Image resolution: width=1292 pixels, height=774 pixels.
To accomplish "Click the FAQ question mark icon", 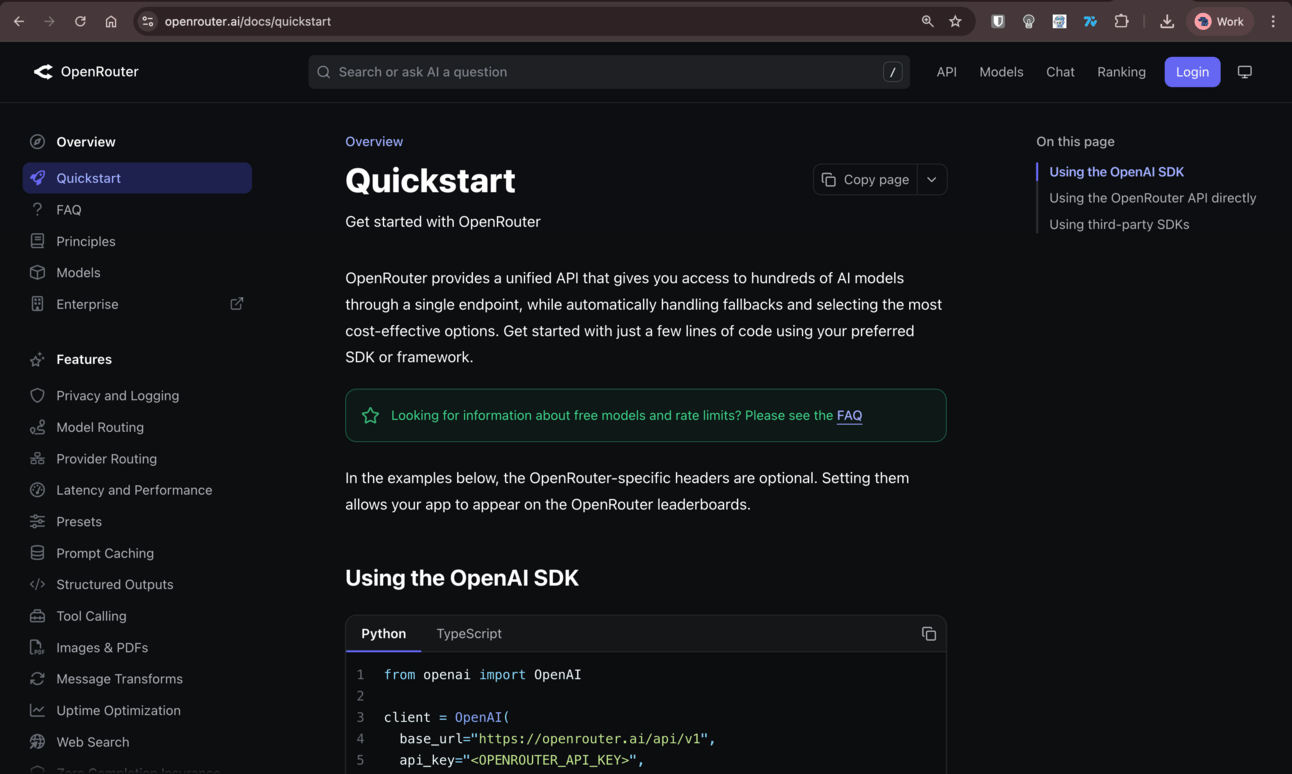I will [x=37, y=210].
